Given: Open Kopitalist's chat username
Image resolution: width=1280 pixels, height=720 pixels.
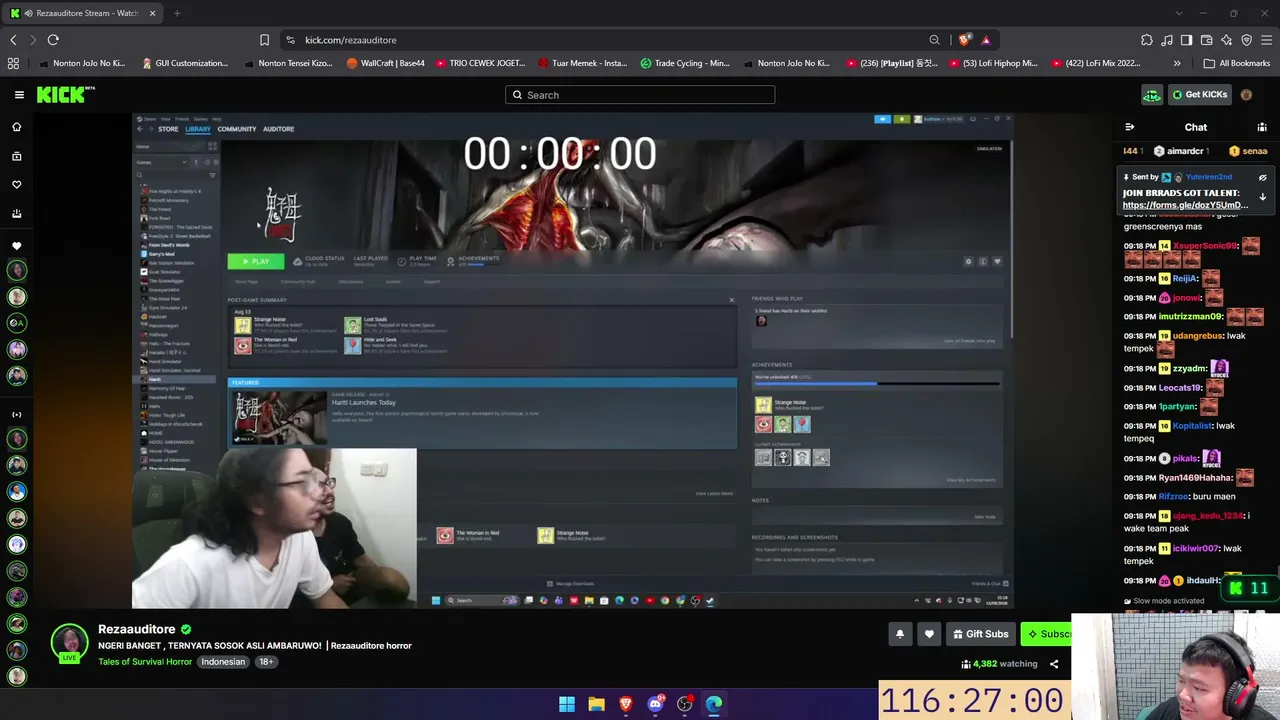Looking at the screenshot, I should [x=1192, y=426].
